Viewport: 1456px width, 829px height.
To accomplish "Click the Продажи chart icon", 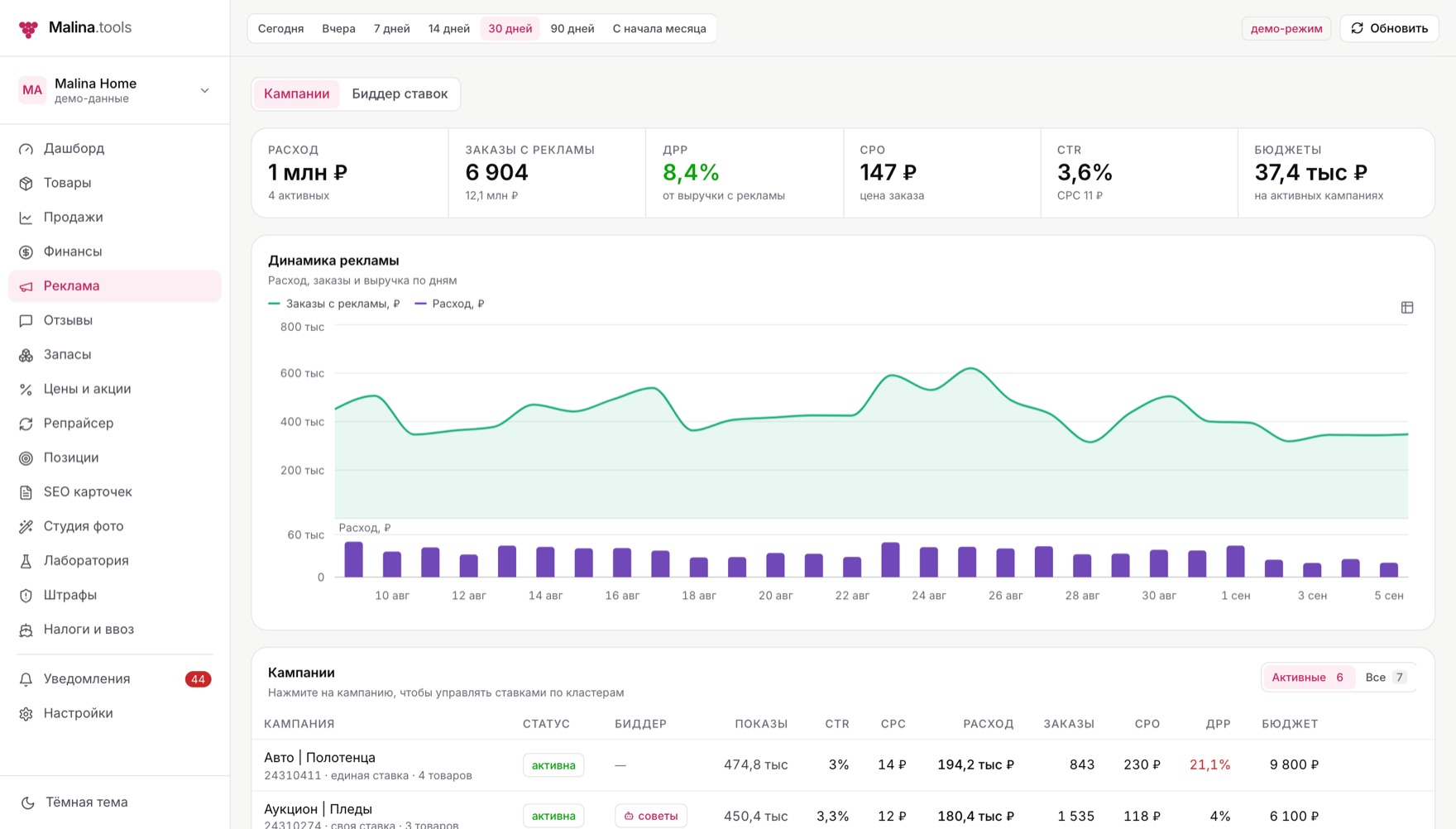I will [x=26, y=218].
